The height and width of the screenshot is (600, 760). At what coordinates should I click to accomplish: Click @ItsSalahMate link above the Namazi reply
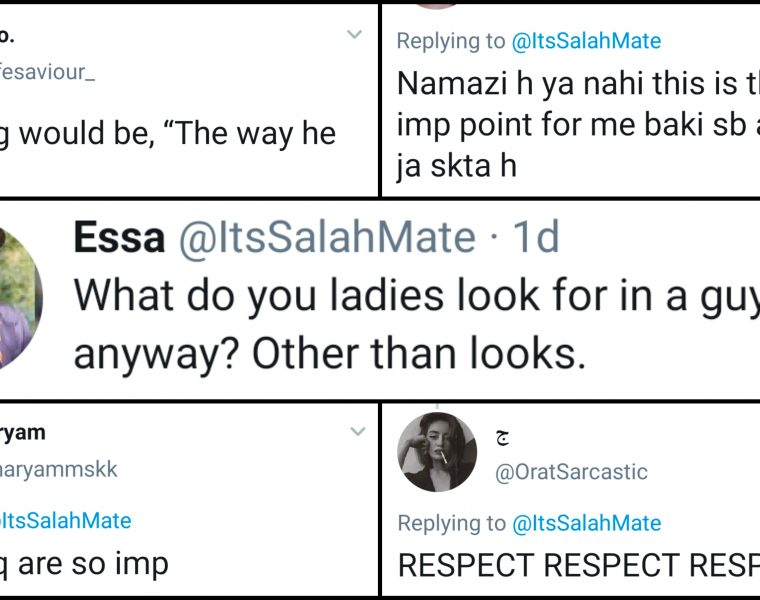coord(586,41)
